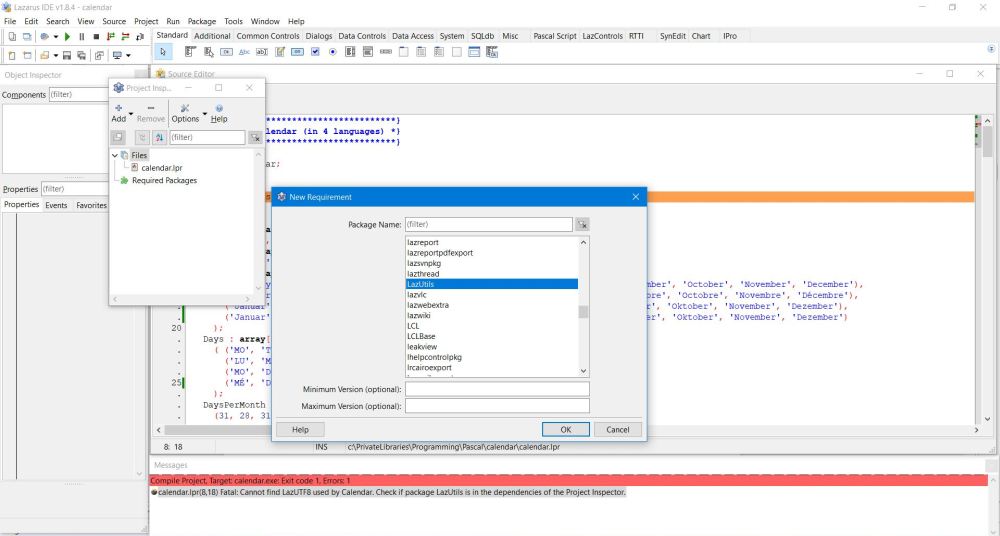Screen dimensions: 1000x536
Task: Click Help button in Project Inspector
Action: click(219, 114)
